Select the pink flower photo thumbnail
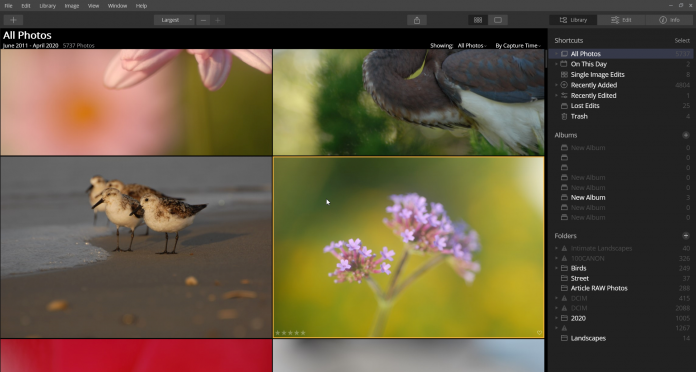Viewport: 696px width, 372px height. pyautogui.click(x=136, y=102)
